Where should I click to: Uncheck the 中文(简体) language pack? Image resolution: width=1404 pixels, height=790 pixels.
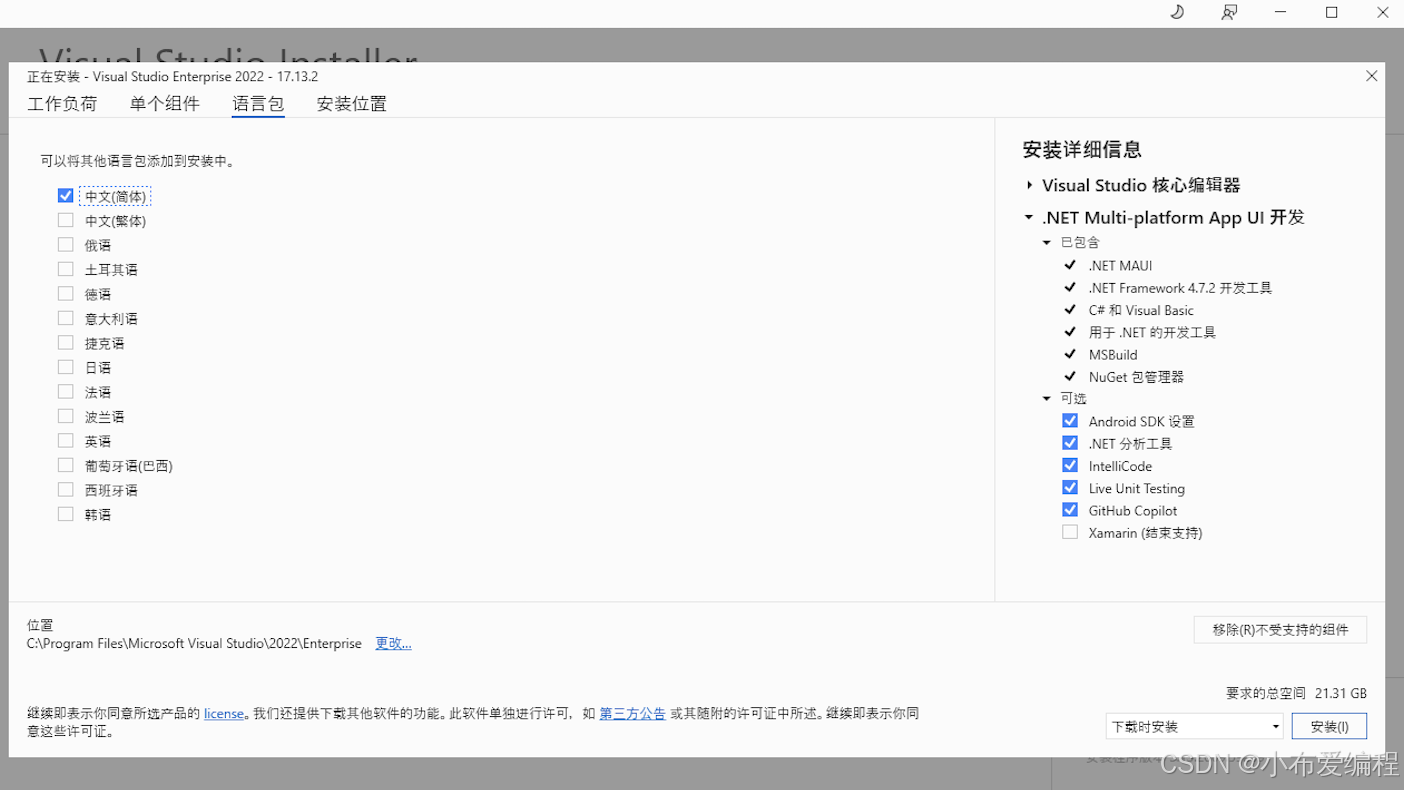click(x=66, y=196)
